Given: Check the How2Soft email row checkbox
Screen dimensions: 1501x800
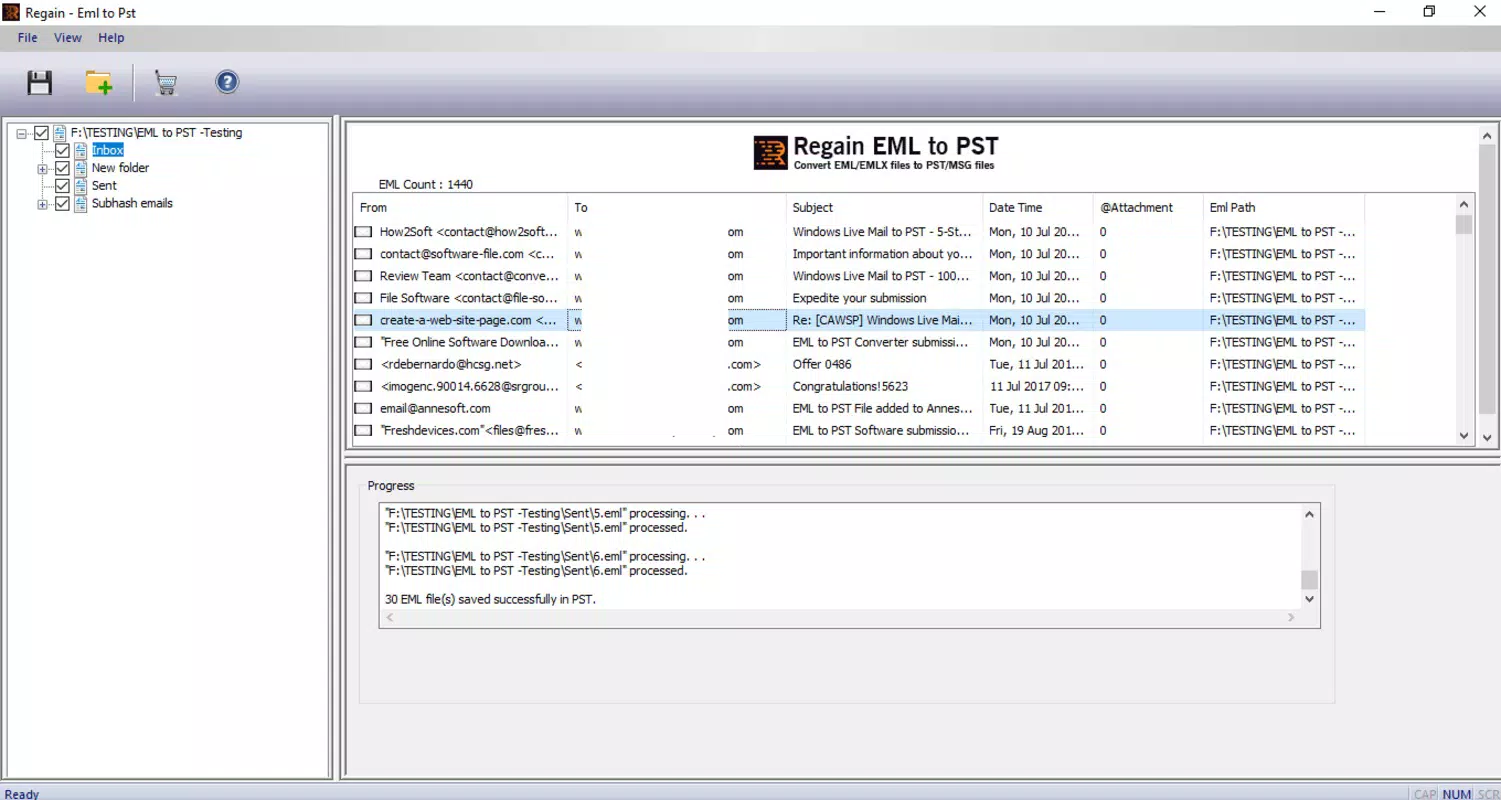Looking at the screenshot, I should (x=363, y=232).
